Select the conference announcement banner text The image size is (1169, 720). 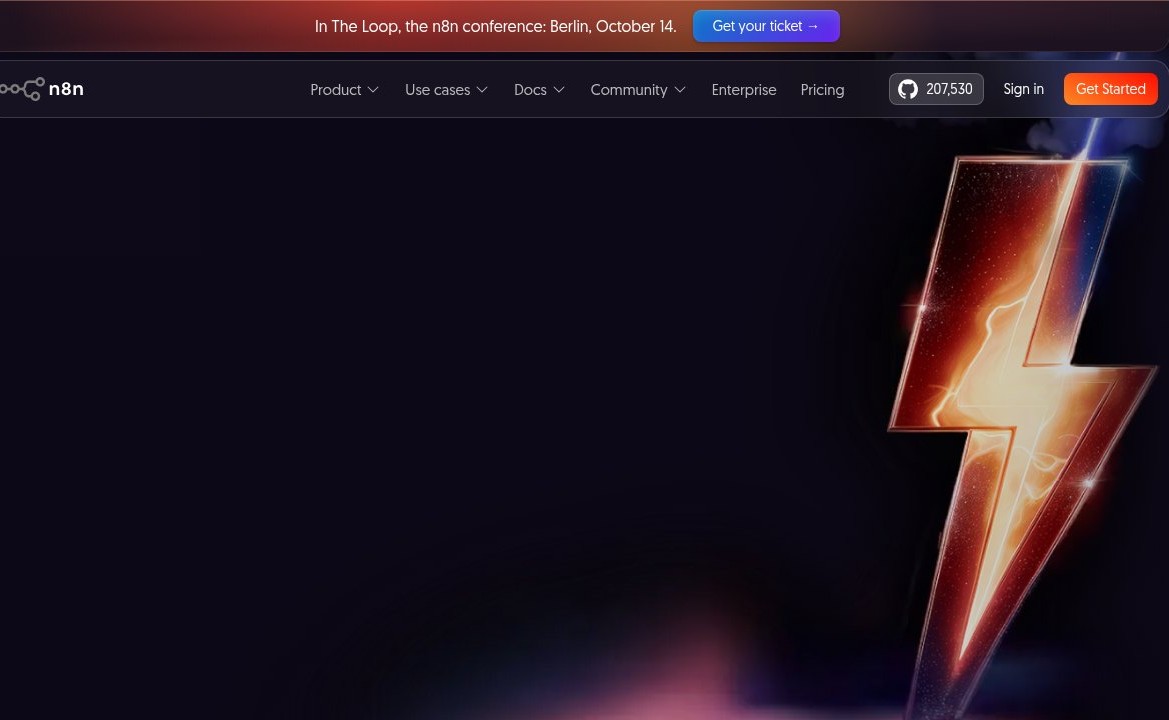click(x=496, y=26)
